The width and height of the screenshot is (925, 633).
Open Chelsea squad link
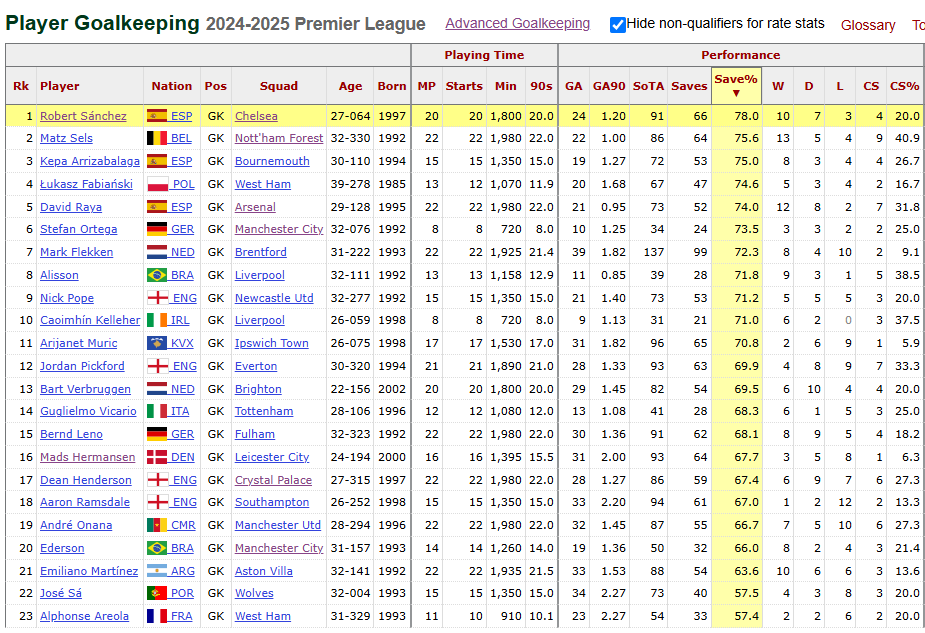coord(256,116)
